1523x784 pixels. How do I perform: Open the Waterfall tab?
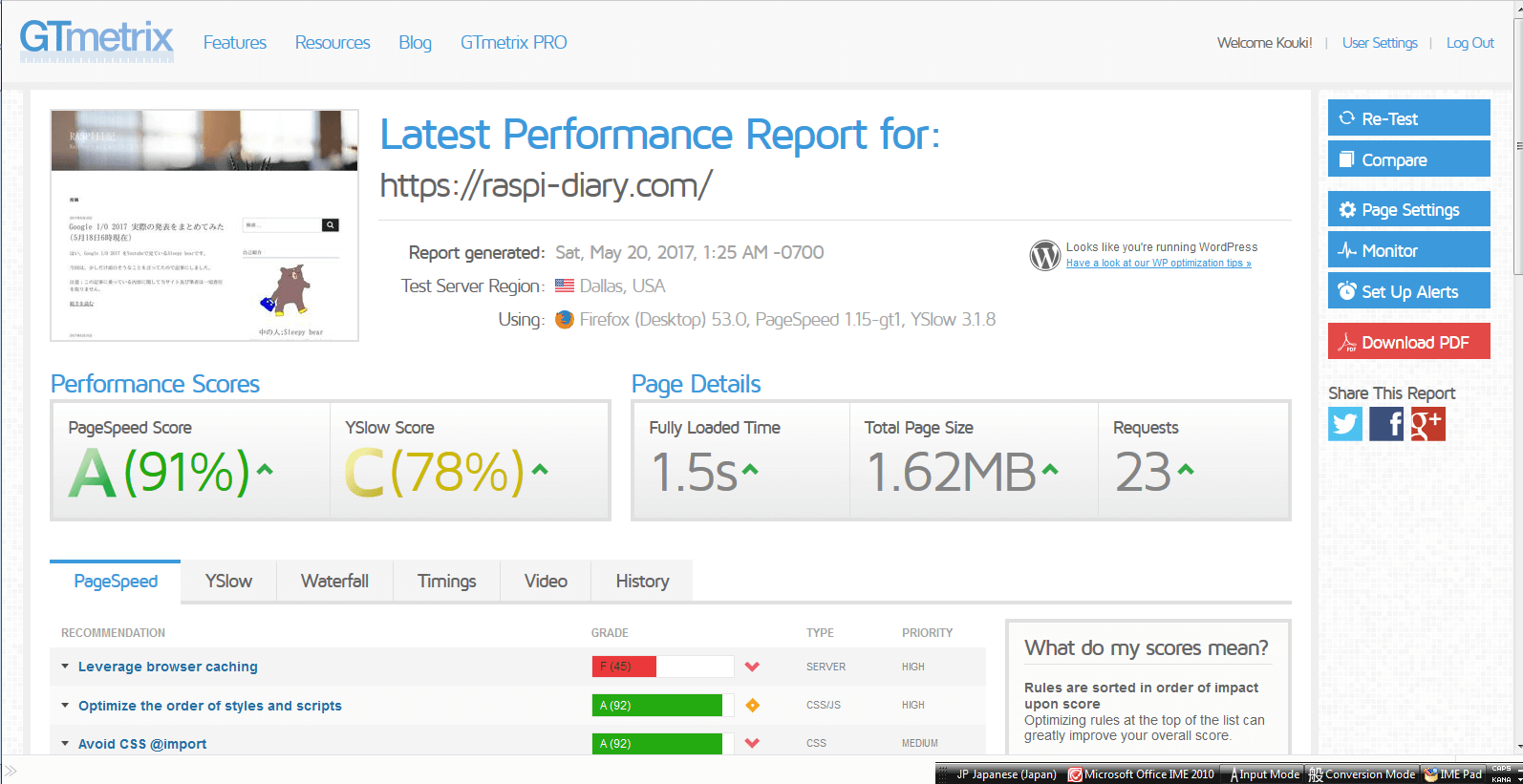[x=334, y=582]
